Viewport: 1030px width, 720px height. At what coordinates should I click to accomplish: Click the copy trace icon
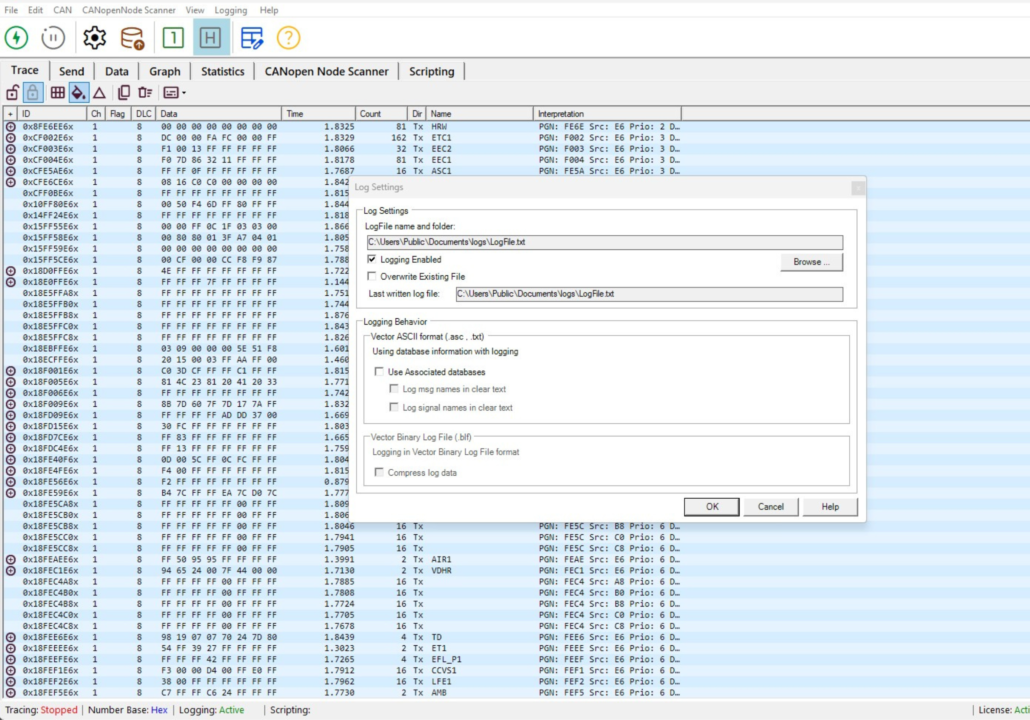(x=124, y=93)
